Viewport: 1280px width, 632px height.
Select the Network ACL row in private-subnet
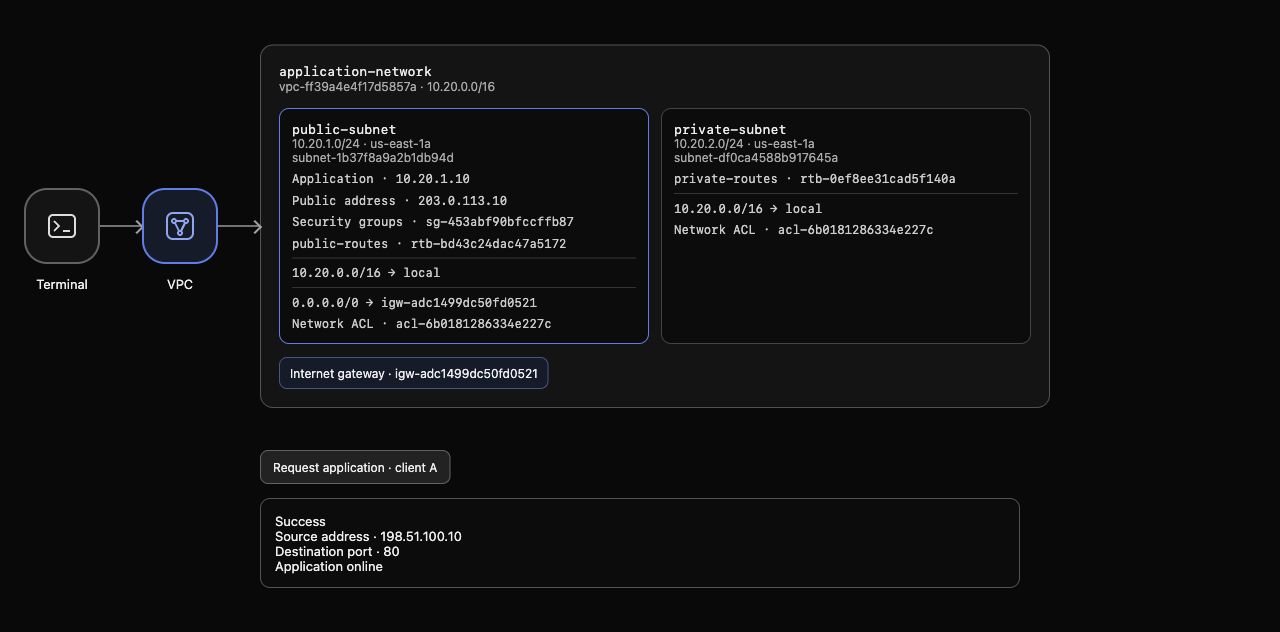804,230
